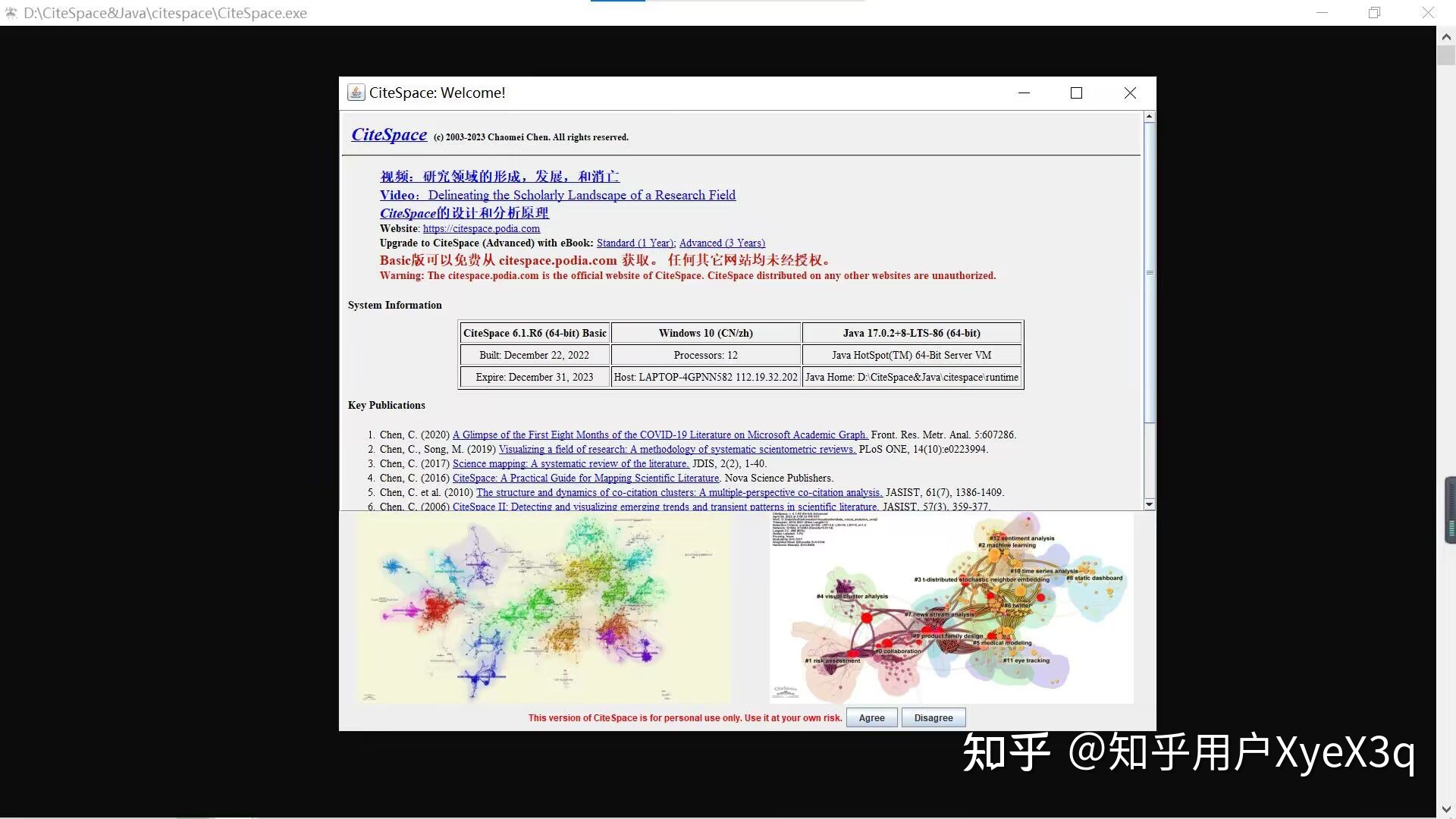Open CiteSpace的设计和分析原理 link

pos(464,213)
